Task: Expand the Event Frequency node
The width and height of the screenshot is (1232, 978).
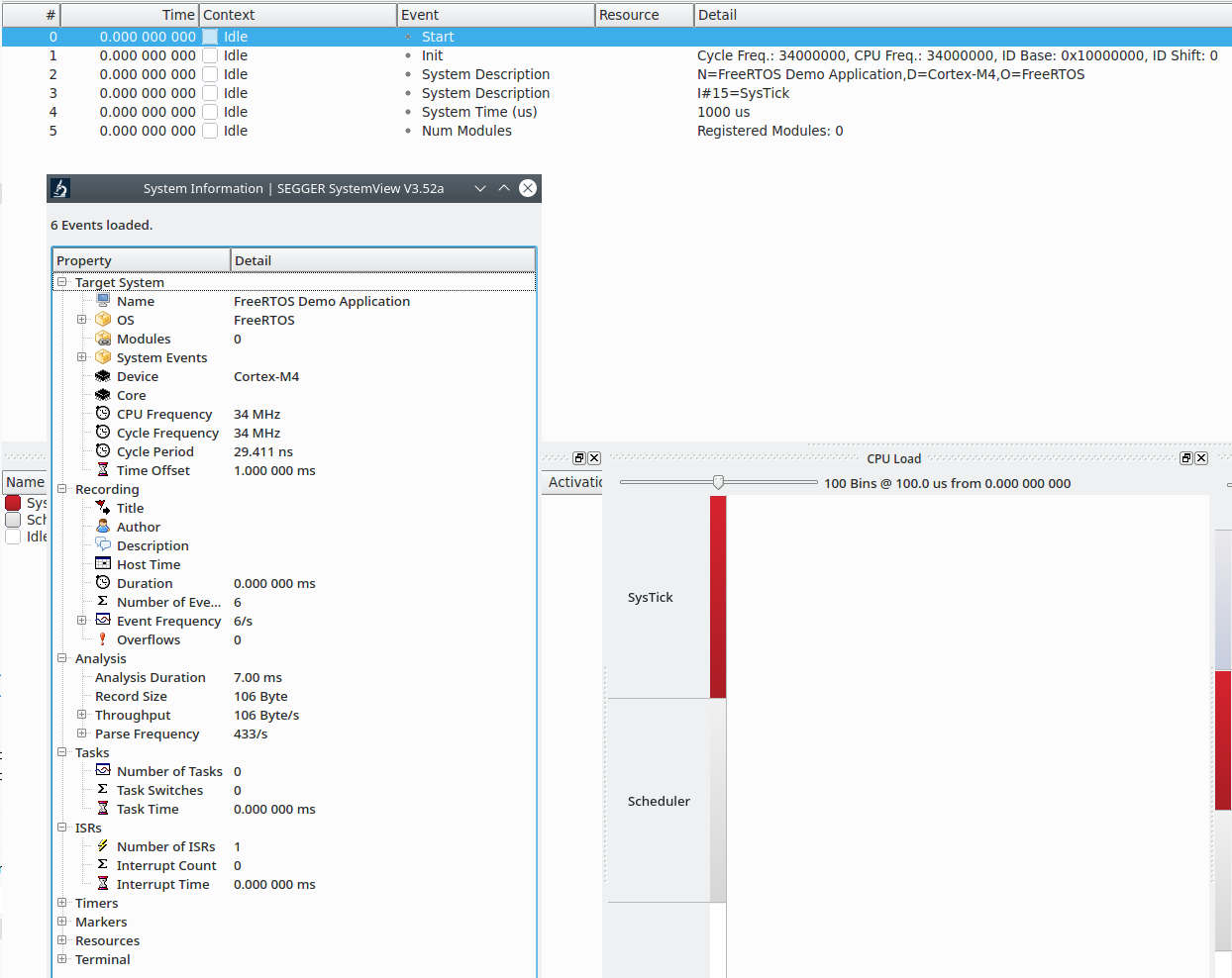Action: coord(82,621)
